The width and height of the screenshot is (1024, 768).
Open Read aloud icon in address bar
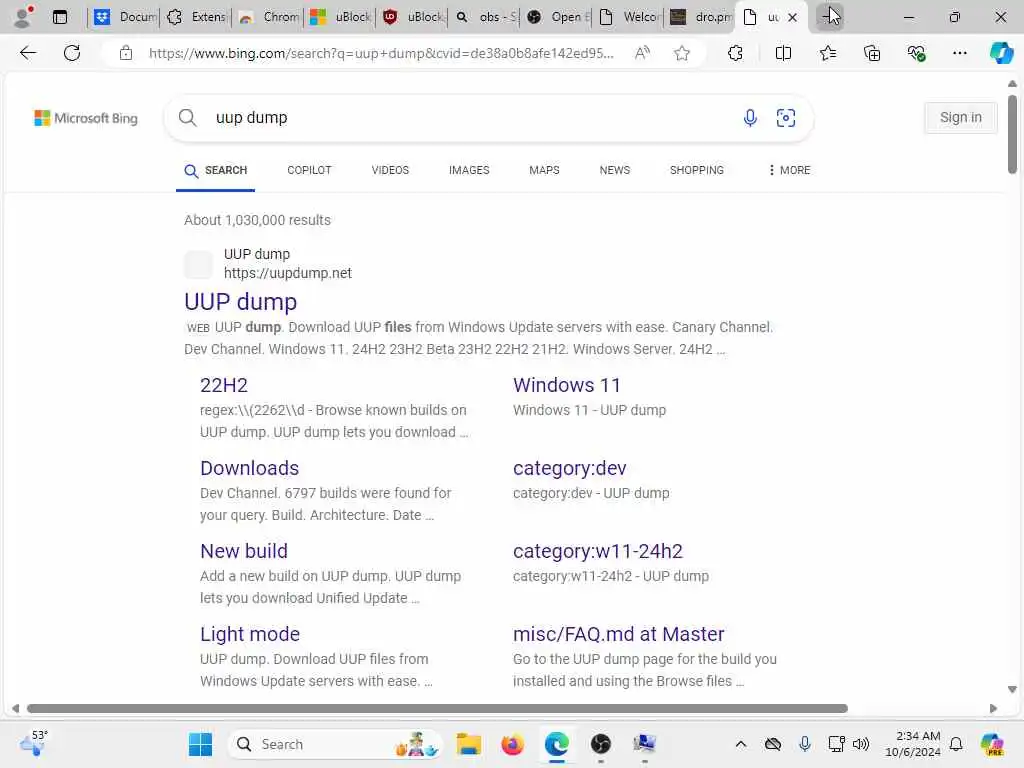[x=642, y=53]
